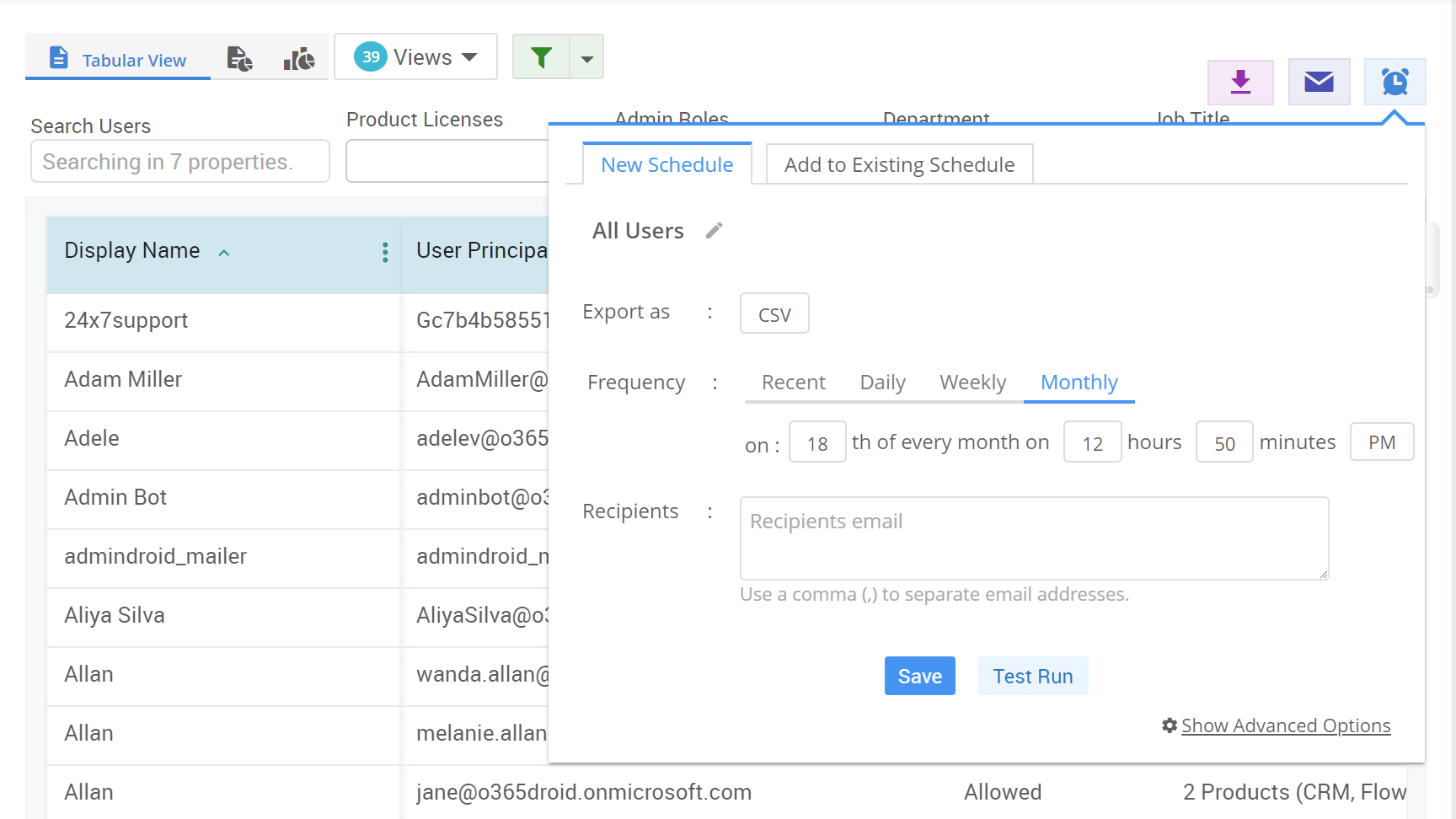1456x819 pixels.
Task: Click the schedule alarm clock icon
Action: click(x=1394, y=82)
